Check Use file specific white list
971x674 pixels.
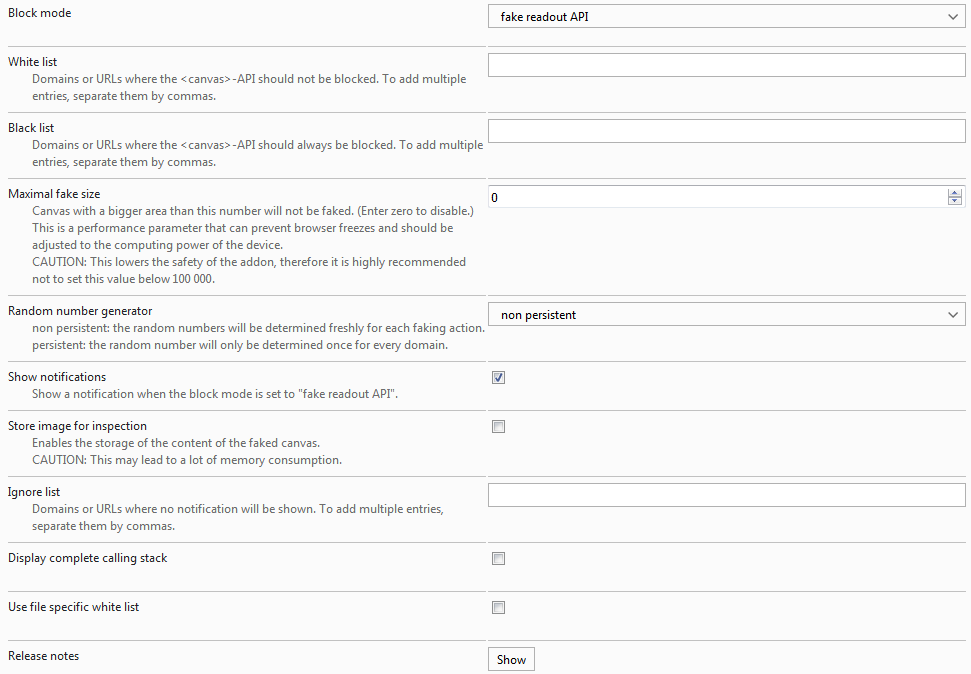pos(499,607)
